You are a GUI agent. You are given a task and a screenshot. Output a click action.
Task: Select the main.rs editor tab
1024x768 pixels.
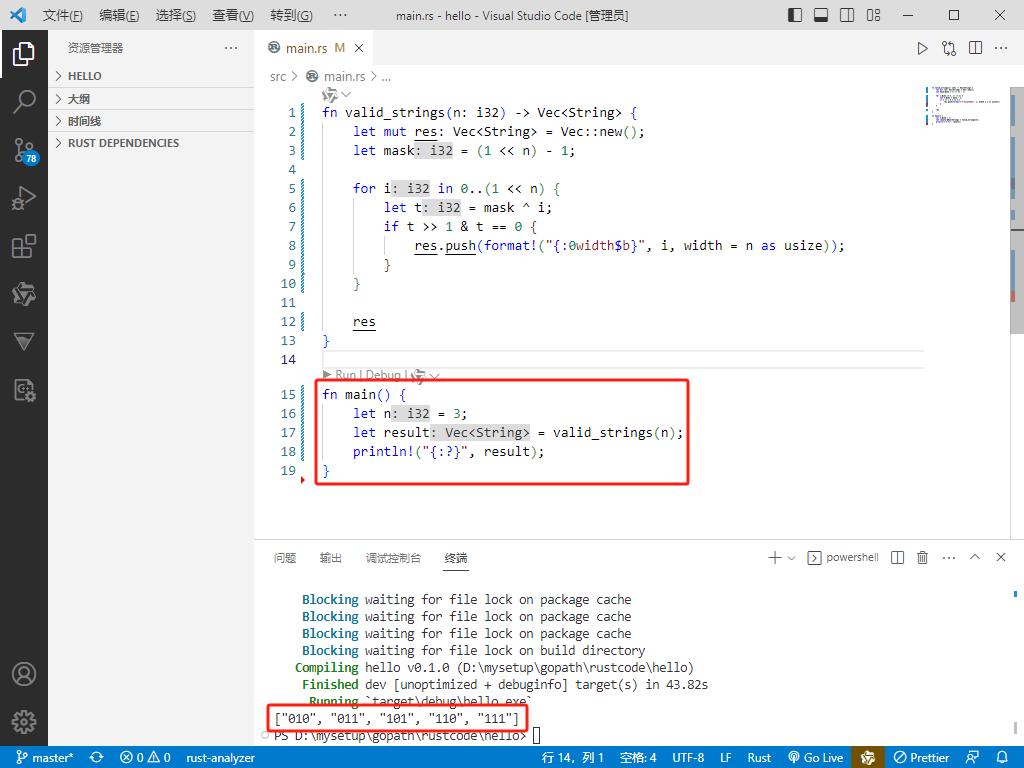(x=315, y=48)
